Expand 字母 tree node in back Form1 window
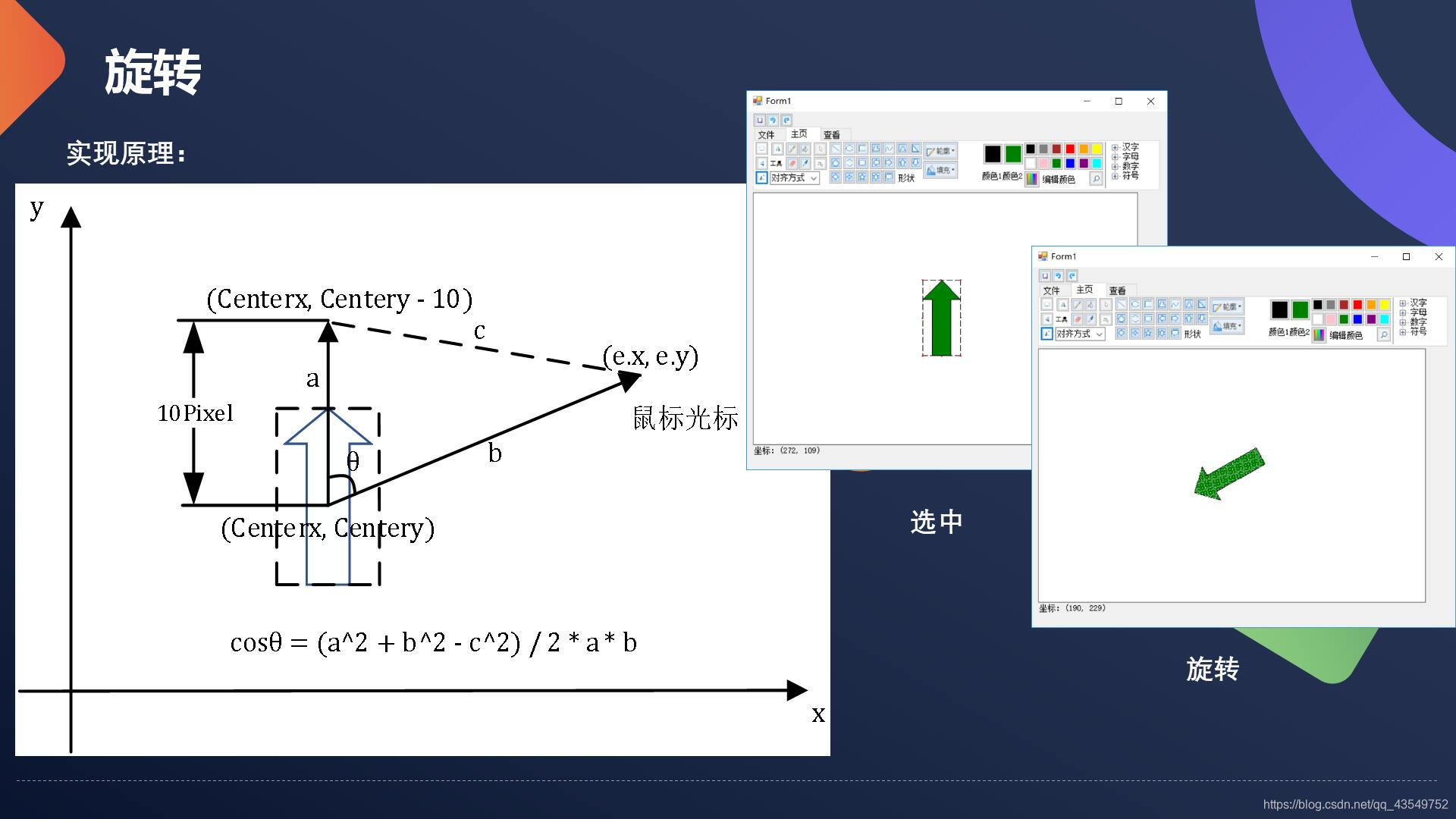Image resolution: width=1456 pixels, height=819 pixels. [1115, 157]
